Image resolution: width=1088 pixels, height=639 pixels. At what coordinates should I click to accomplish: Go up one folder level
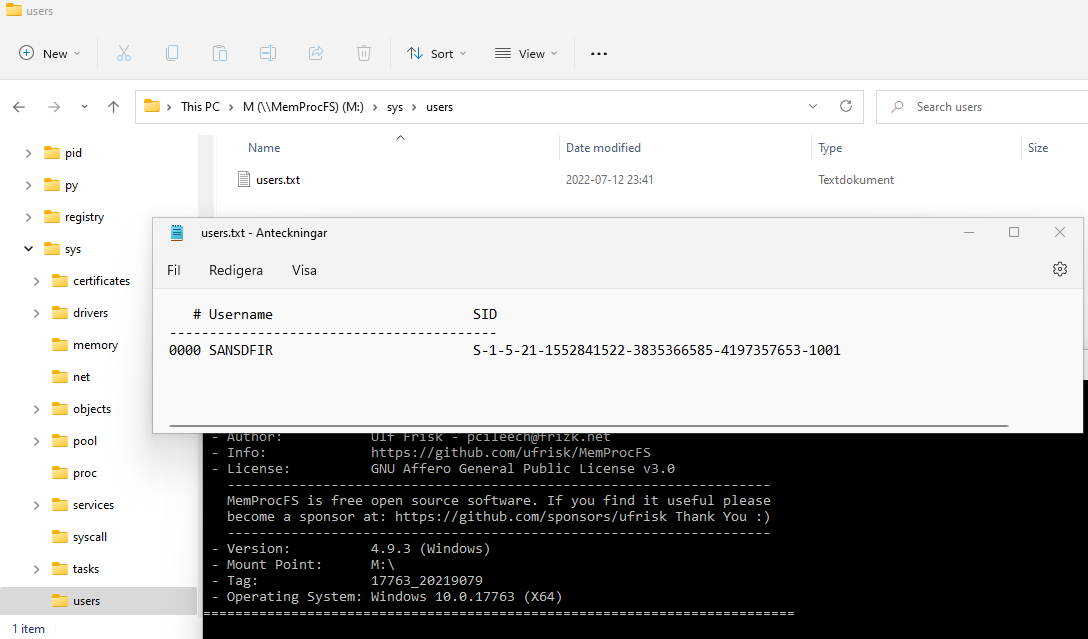[x=114, y=107]
